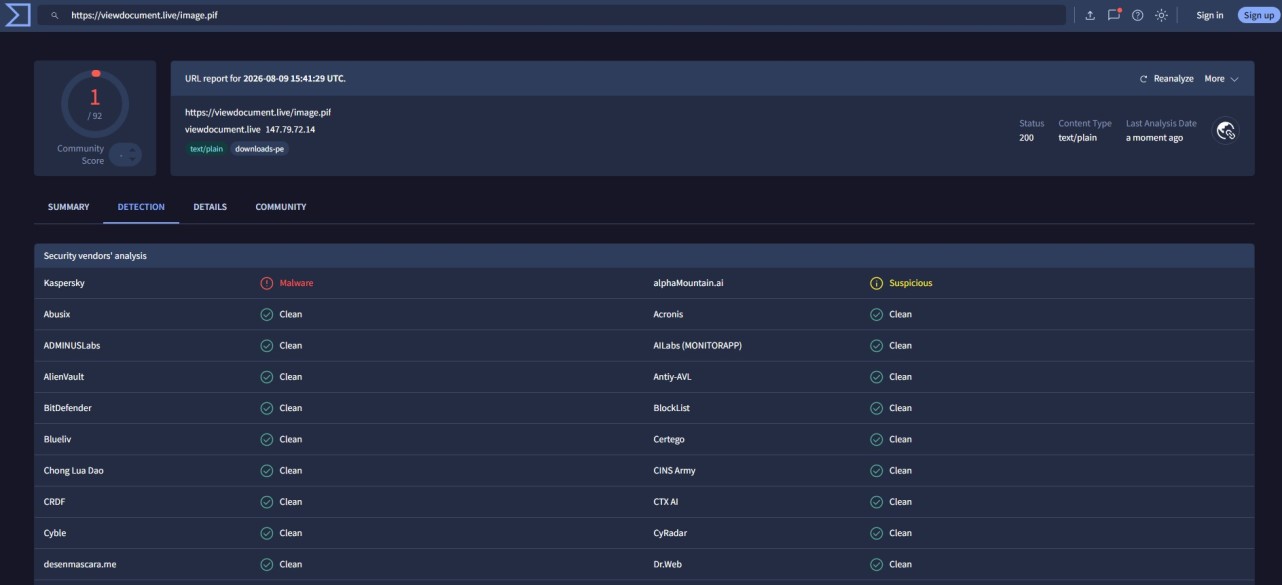Click the clean checkmark for BitDefender
The image size is (1282, 585).
pyautogui.click(x=266, y=408)
